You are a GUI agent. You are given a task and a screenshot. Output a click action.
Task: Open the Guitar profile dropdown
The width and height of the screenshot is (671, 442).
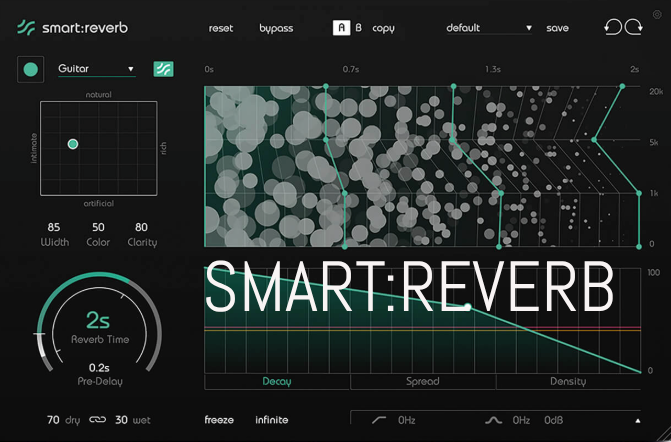click(97, 69)
